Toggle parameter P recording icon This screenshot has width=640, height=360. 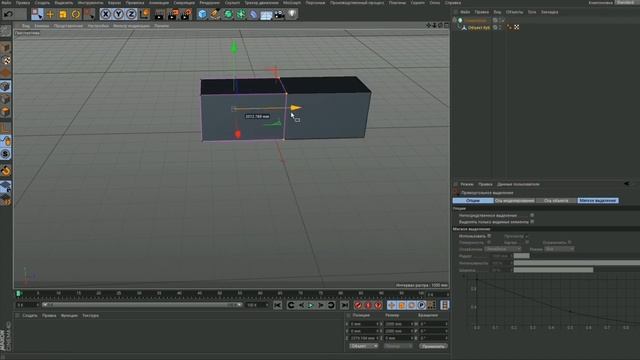pos(422,305)
